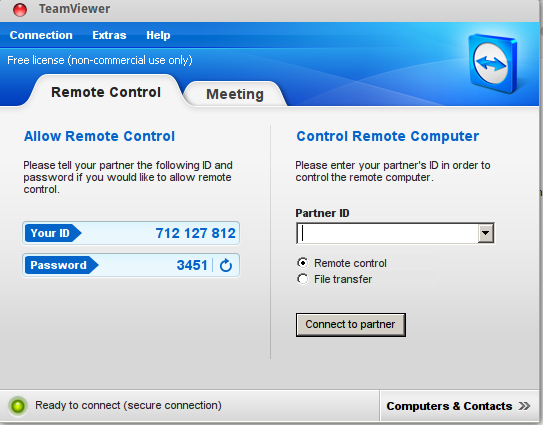Click the 712 127 812 ID number
This screenshot has height=425, width=543.
click(195, 233)
